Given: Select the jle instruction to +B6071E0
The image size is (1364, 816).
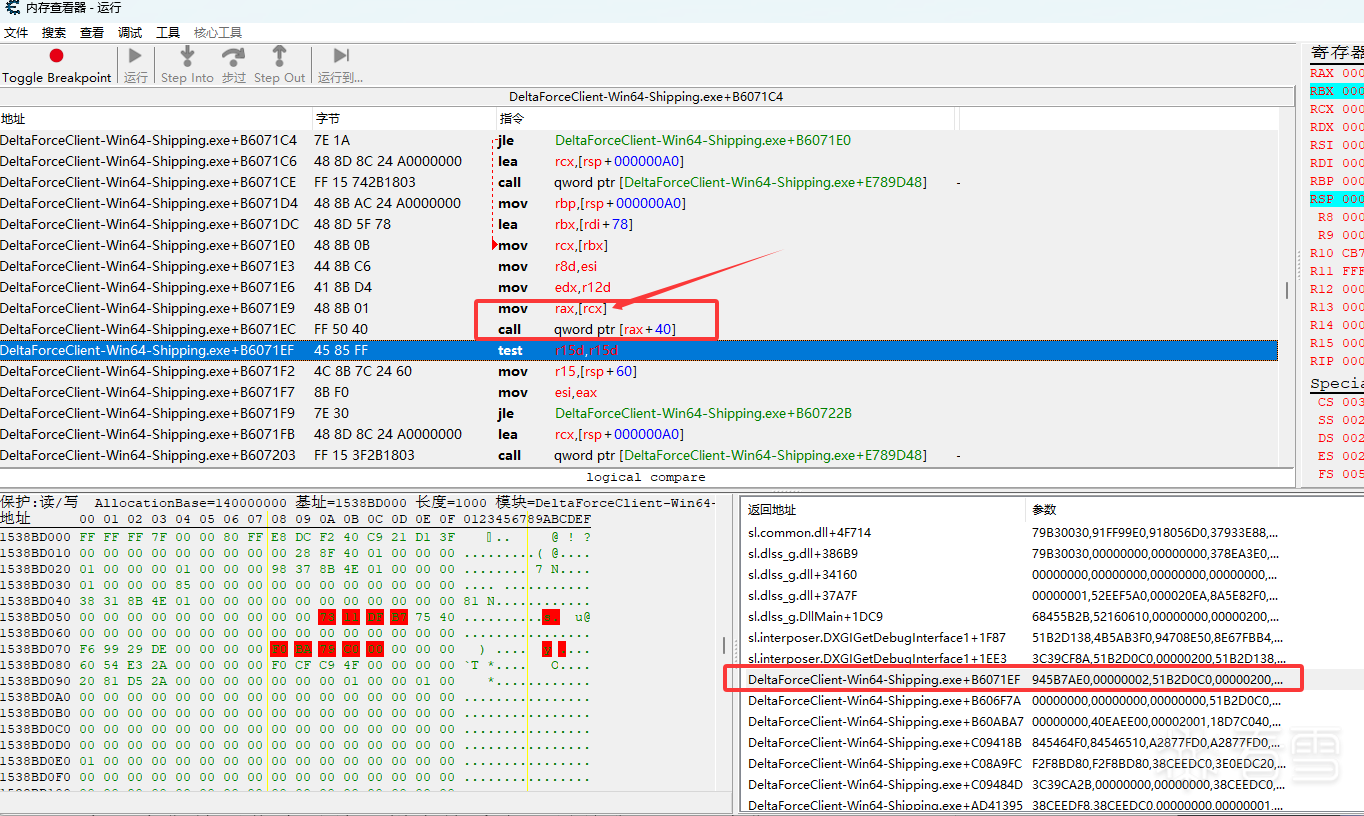Looking at the screenshot, I should point(639,140).
